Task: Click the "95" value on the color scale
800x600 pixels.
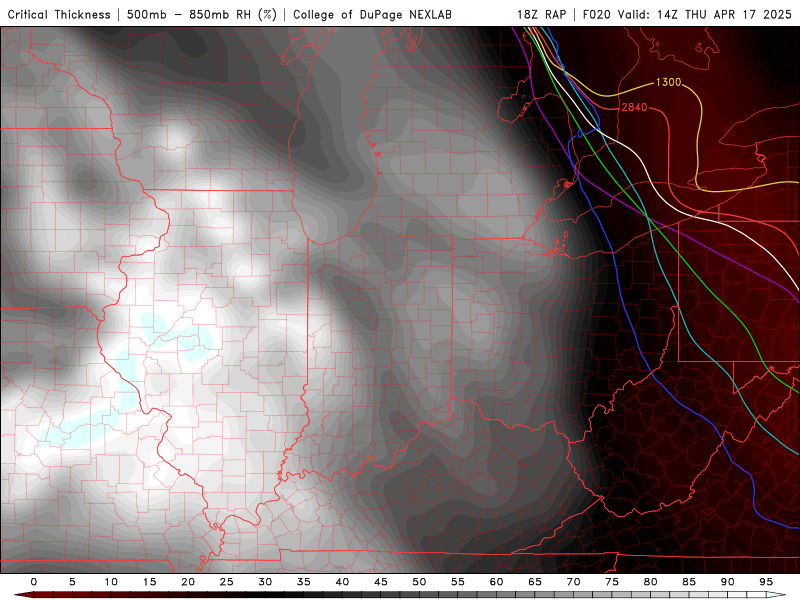Action: (766, 582)
